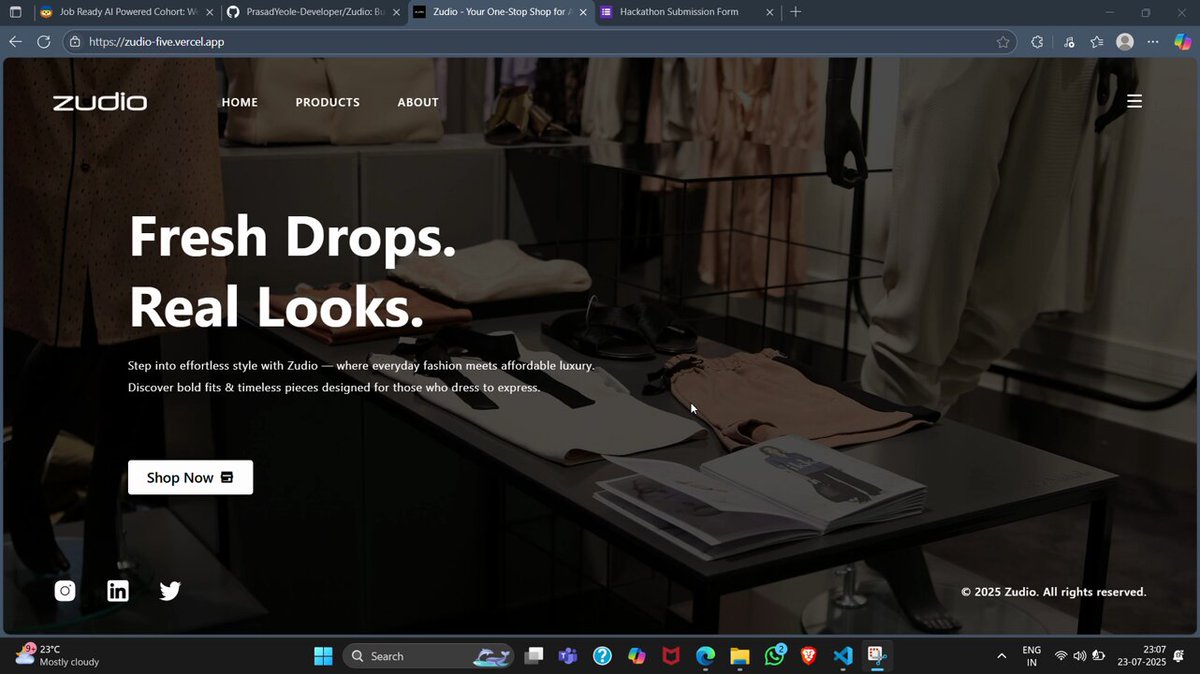Open browser extensions puzzle icon
This screenshot has width=1200, height=674.
(x=1037, y=42)
